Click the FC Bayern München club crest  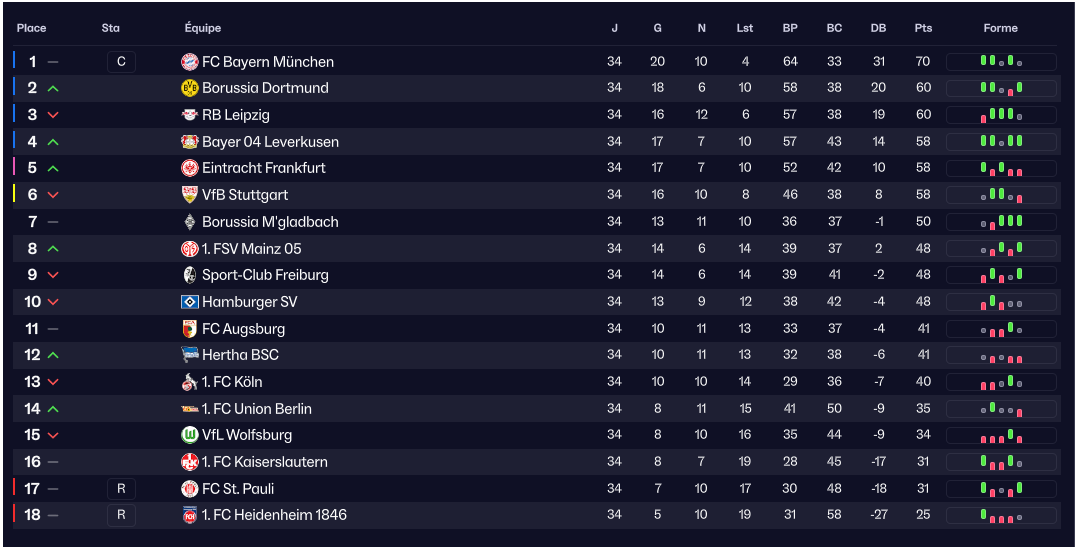190,62
